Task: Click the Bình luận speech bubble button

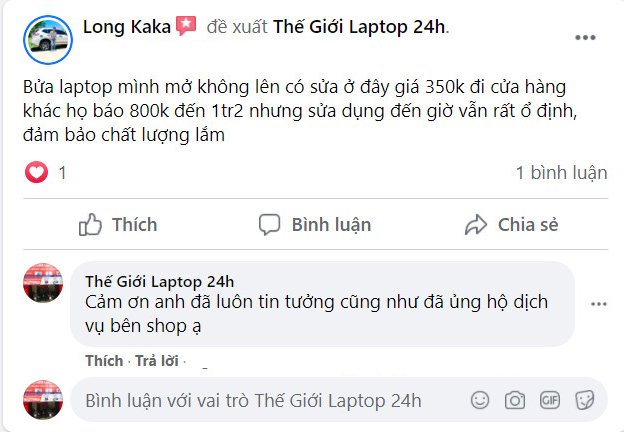Action: pyautogui.click(x=315, y=225)
